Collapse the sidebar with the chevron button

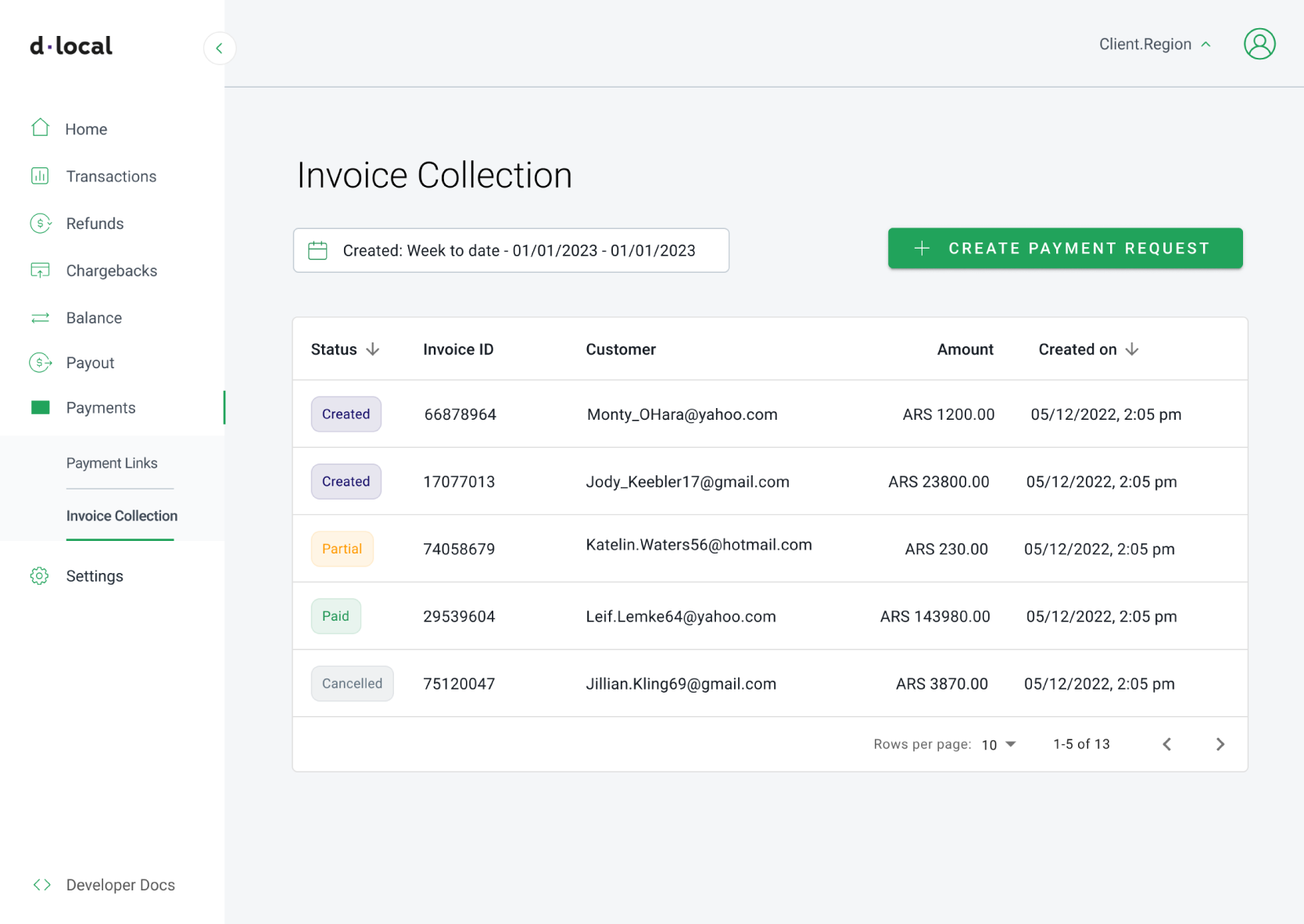click(x=220, y=48)
